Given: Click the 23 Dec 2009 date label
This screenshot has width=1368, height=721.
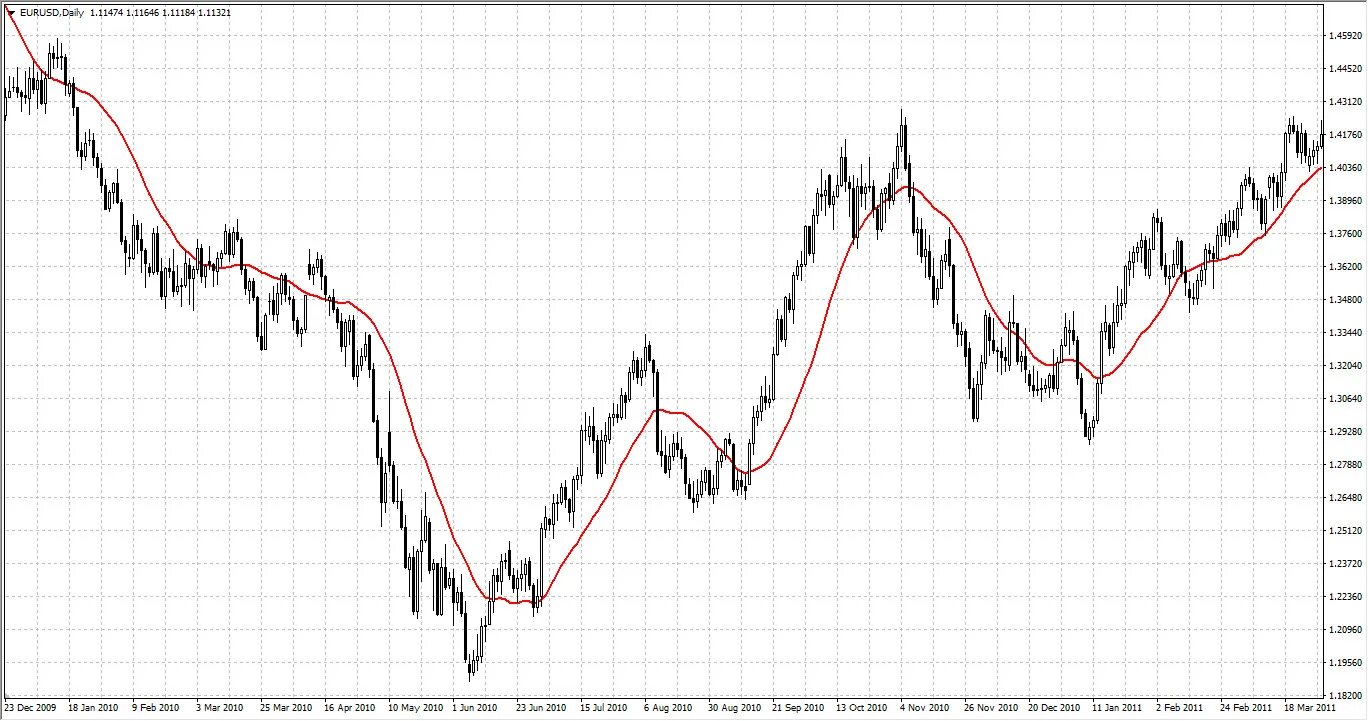Looking at the screenshot, I should coord(30,708).
